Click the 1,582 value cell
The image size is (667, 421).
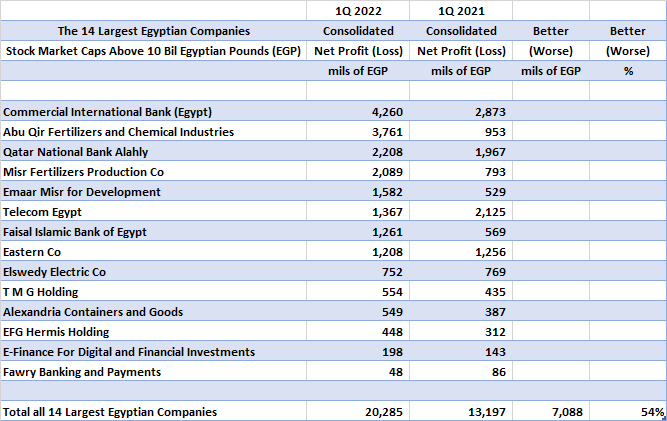click(x=358, y=191)
